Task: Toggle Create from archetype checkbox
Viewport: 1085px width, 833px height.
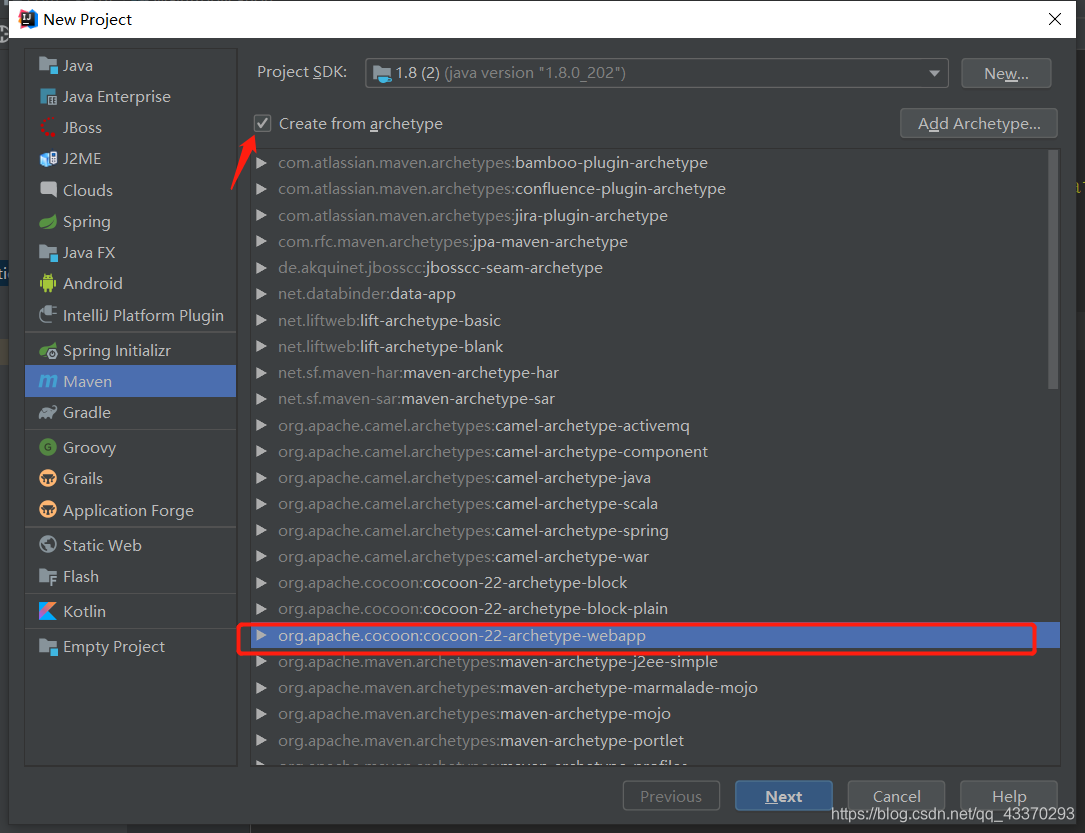Action: click(x=262, y=124)
